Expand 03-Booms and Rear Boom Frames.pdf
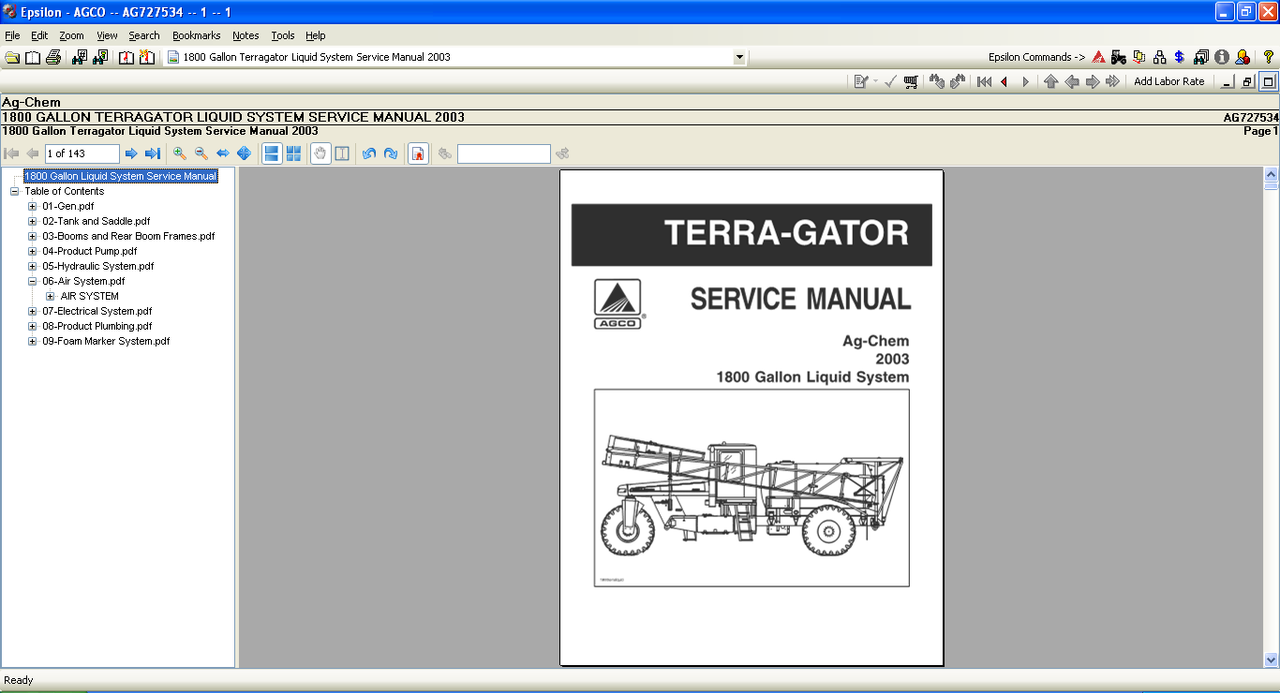1280x693 pixels. [33, 236]
